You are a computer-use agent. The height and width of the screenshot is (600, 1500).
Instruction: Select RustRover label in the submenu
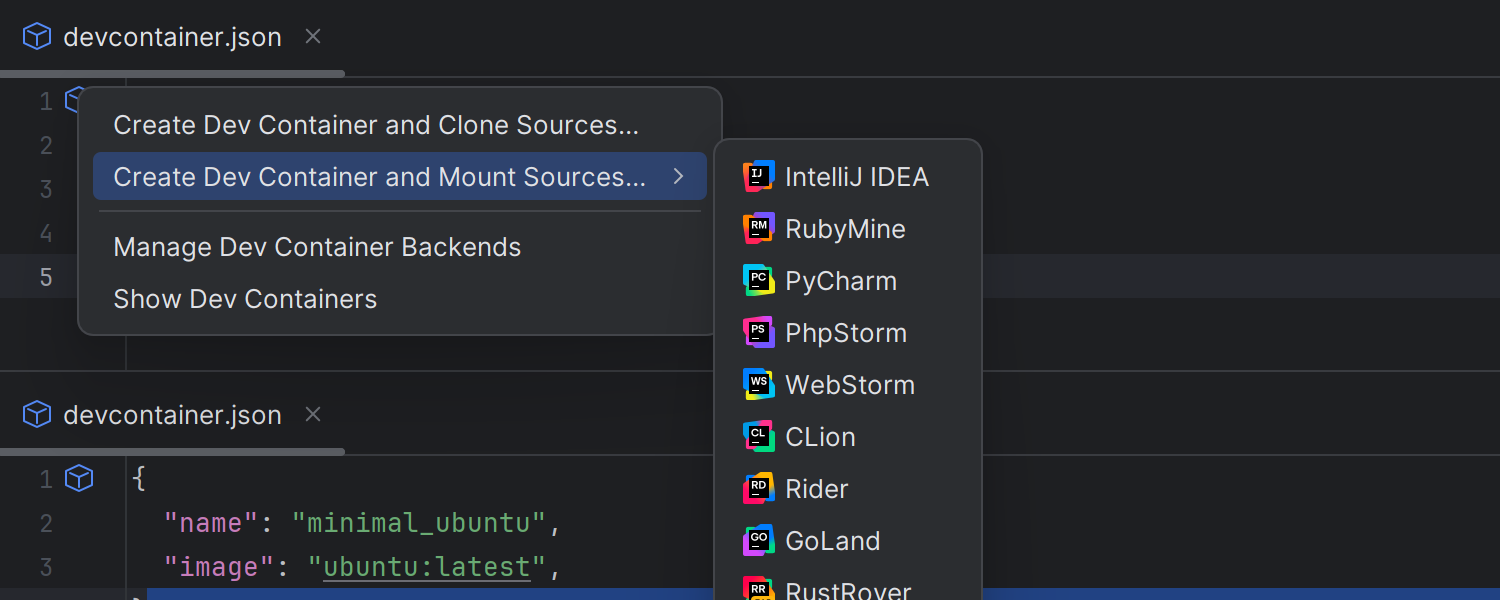[848, 590]
